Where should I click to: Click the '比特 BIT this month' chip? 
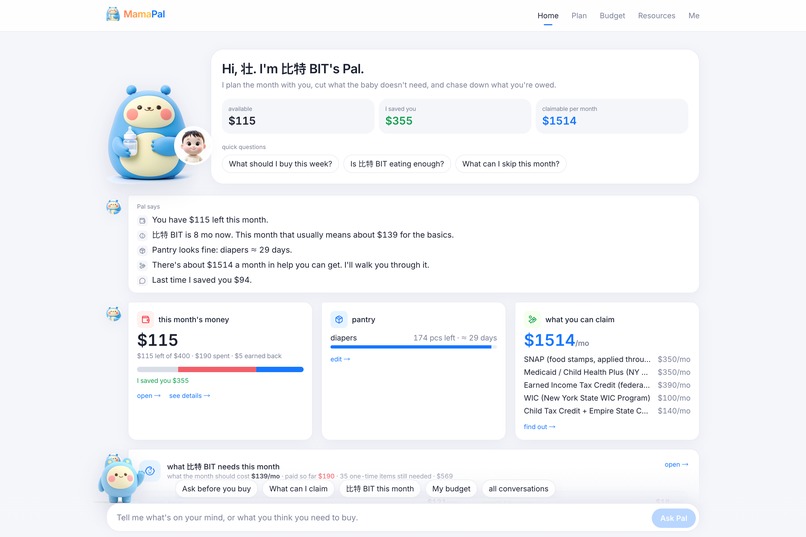click(380, 489)
